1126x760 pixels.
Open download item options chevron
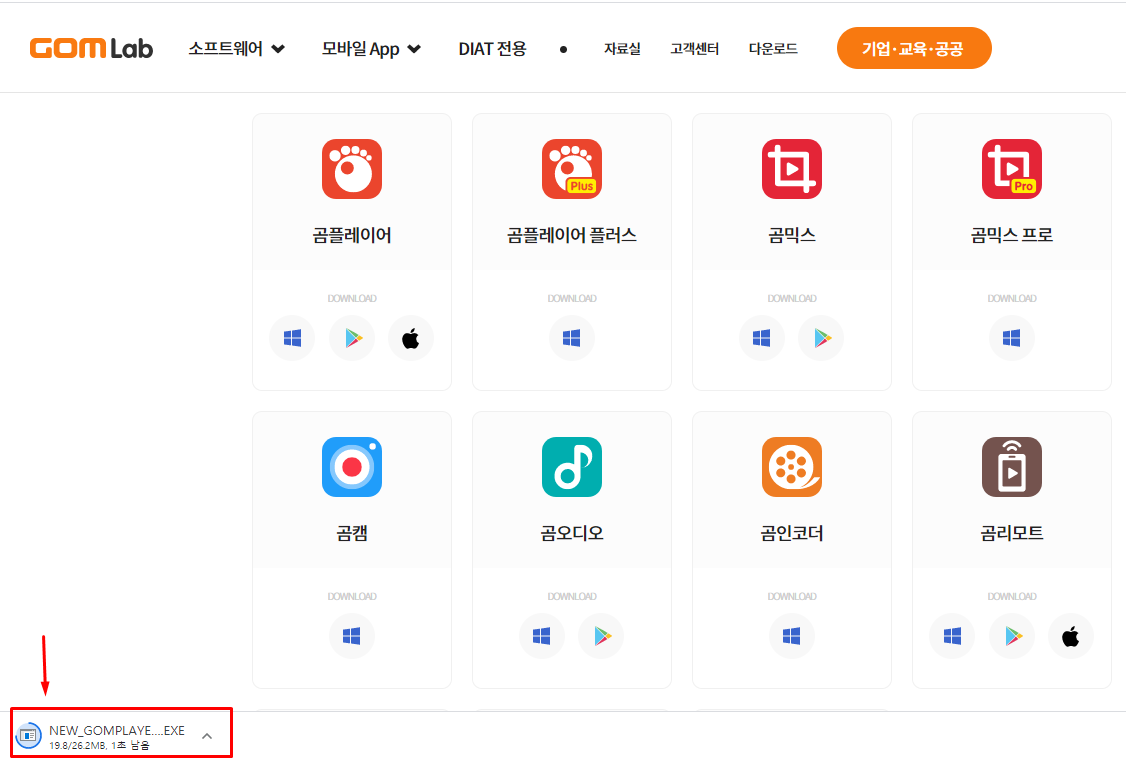207,736
